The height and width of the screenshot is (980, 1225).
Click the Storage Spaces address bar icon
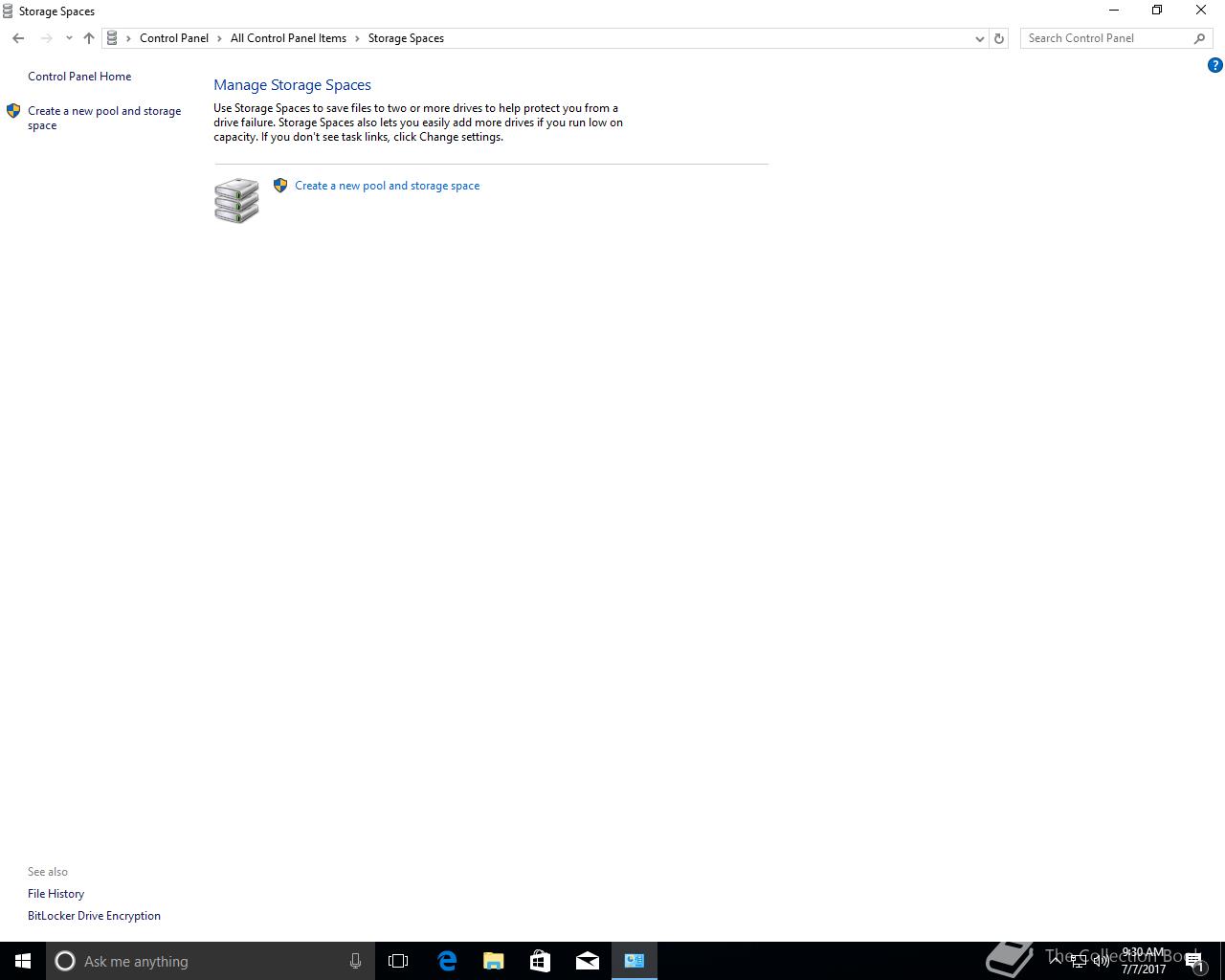pos(112,38)
